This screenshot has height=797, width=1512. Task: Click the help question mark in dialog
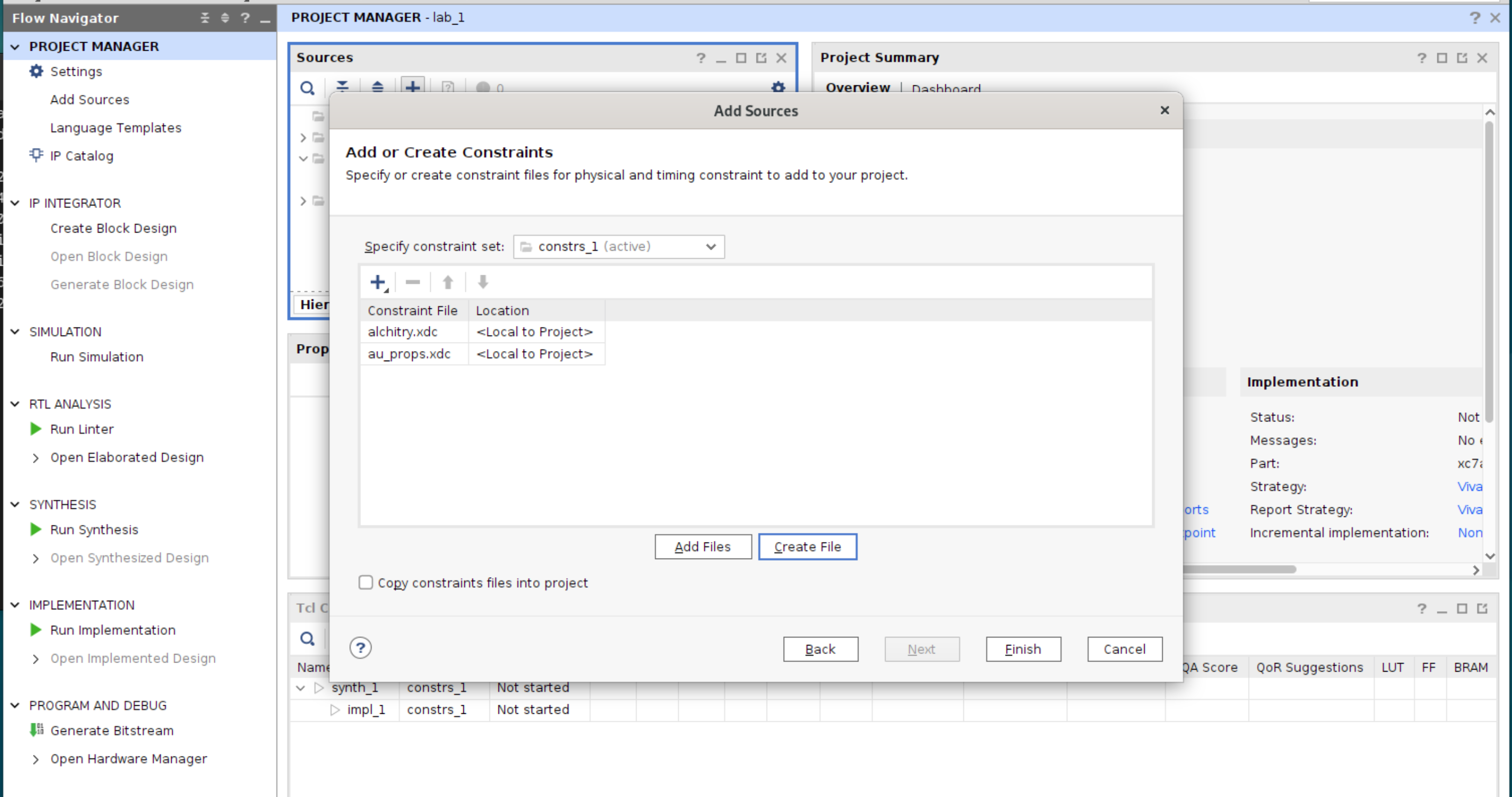coord(360,648)
